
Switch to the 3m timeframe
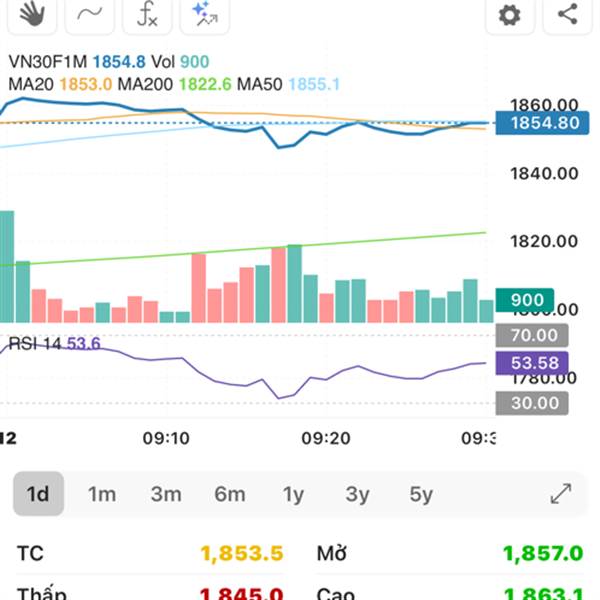tap(166, 494)
